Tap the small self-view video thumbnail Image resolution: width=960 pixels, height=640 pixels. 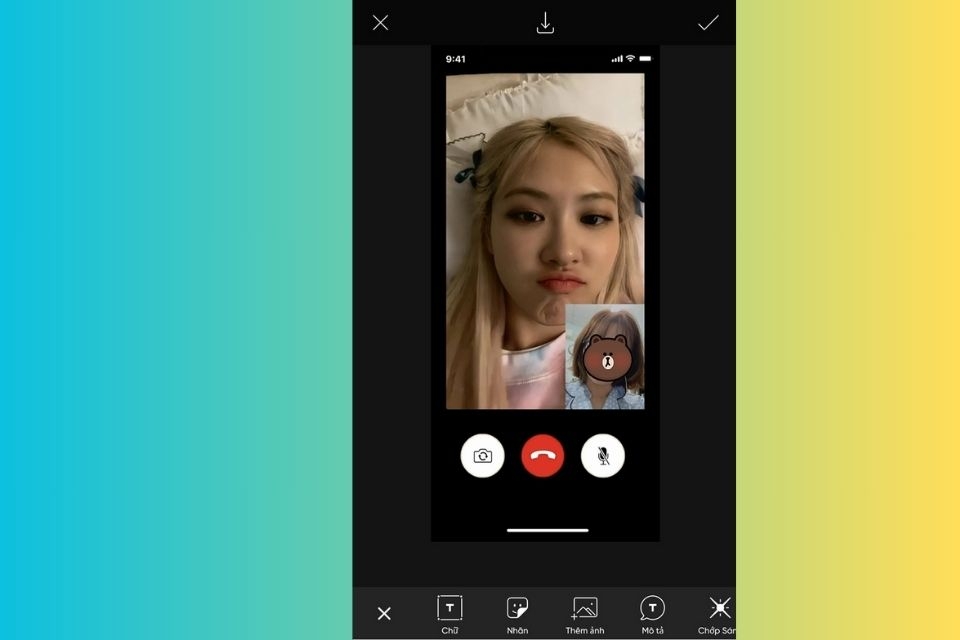[x=604, y=356]
